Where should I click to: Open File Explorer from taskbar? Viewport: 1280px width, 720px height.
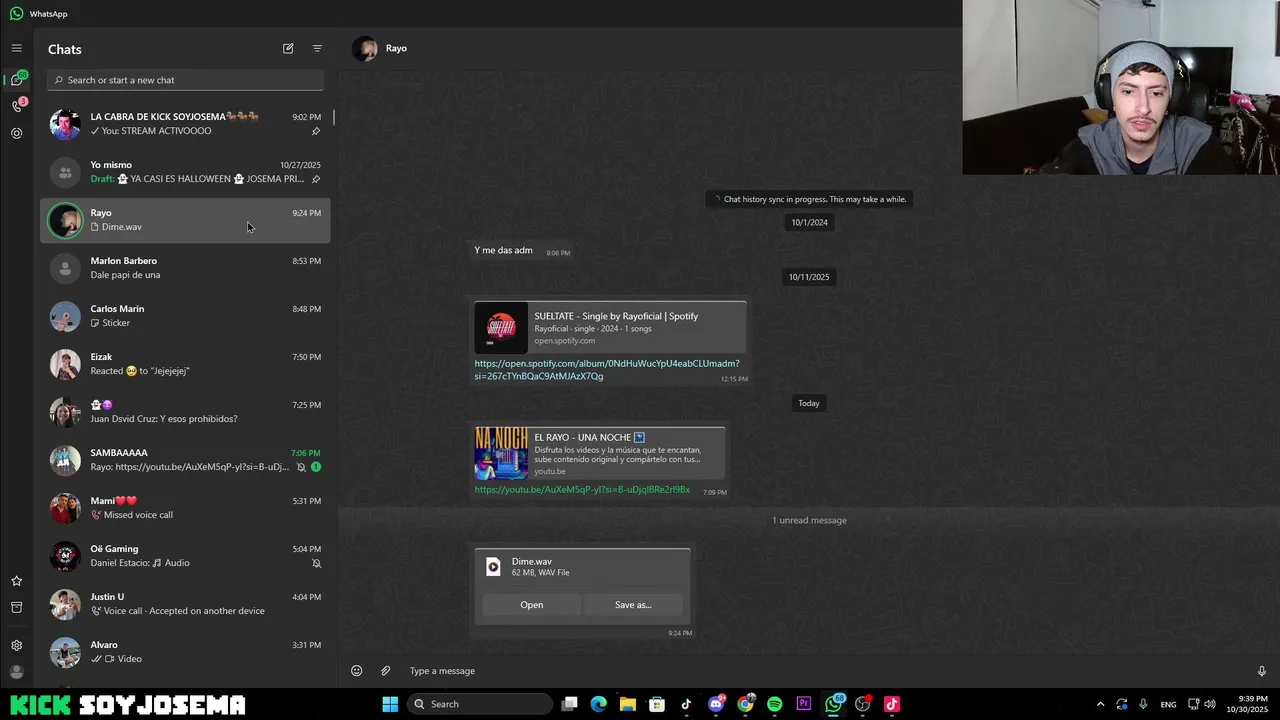point(627,704)
